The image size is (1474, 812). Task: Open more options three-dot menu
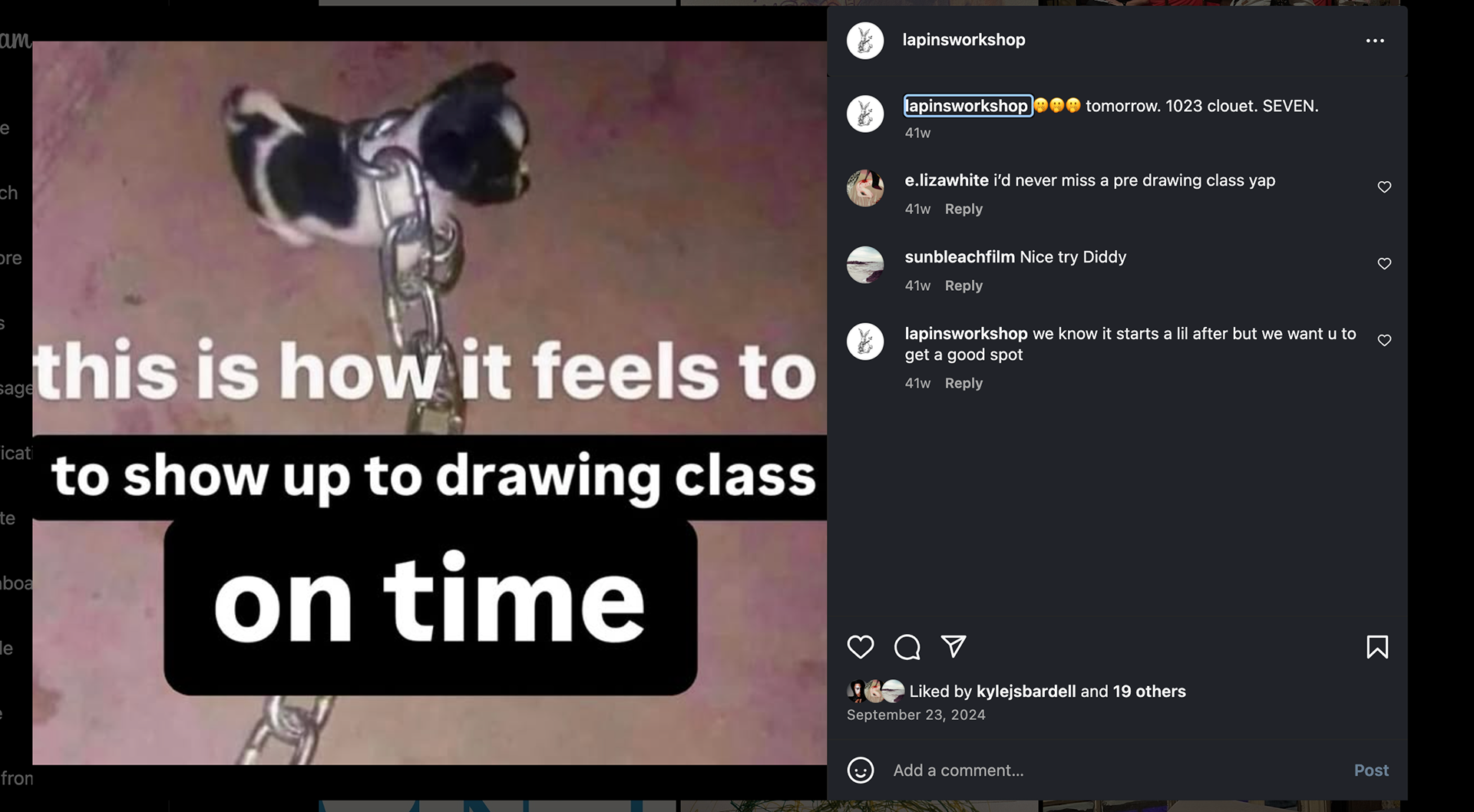pos(1375,41)
